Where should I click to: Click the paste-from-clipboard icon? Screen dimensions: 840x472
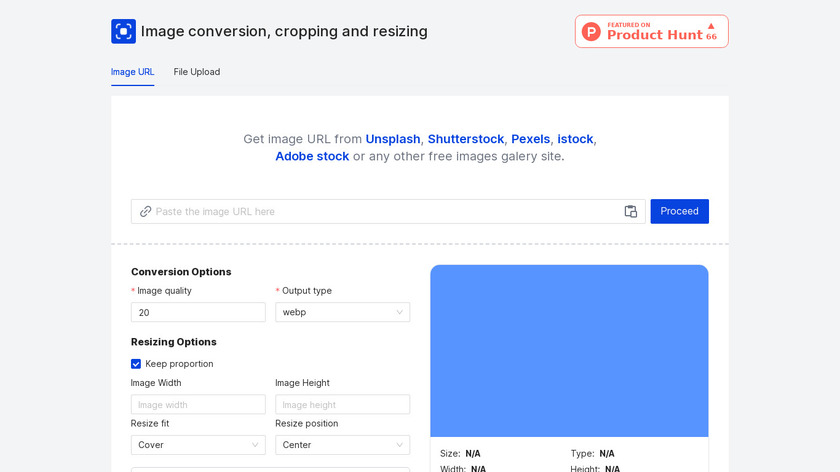coord(631,211)
